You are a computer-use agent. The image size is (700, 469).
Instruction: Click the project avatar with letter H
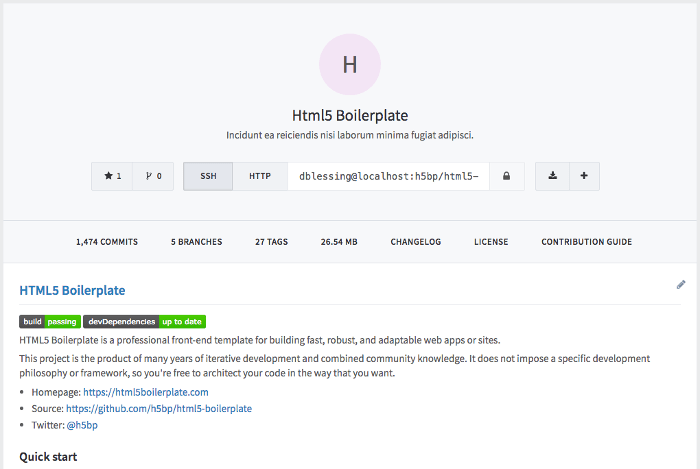(x=350, y=64)
